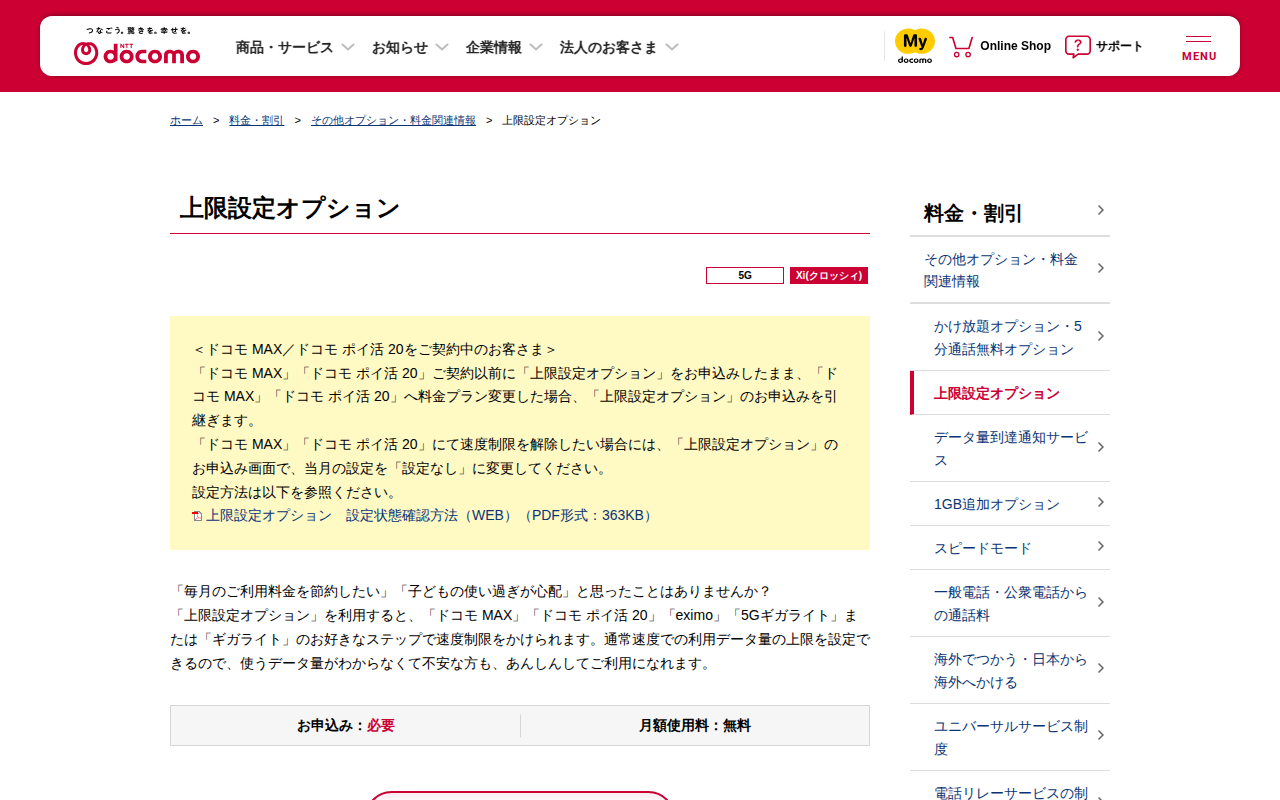The width and height of the screenshot is (1280, 800).
Task: Click chevron next to 一般電話・公衆電話からの通話料
Action: [x=1100, y=602]
